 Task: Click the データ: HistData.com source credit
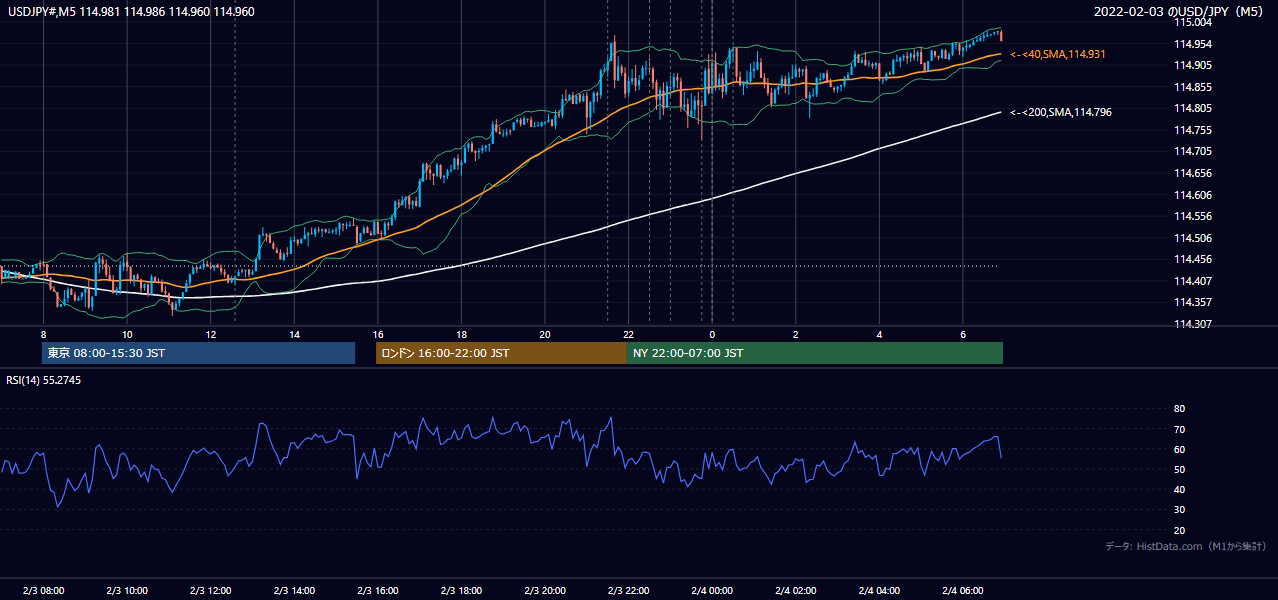[1186, 546]
